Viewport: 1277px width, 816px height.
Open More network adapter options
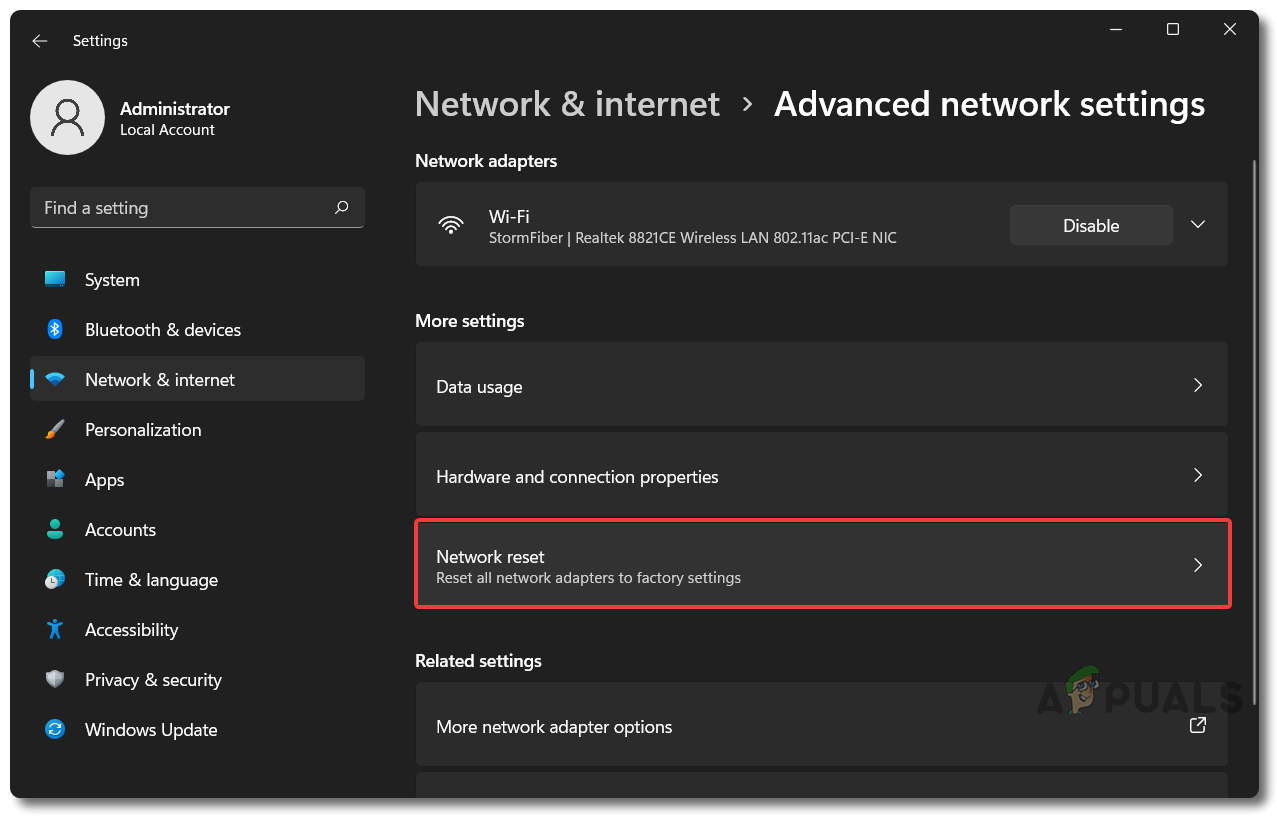[820, 726]
